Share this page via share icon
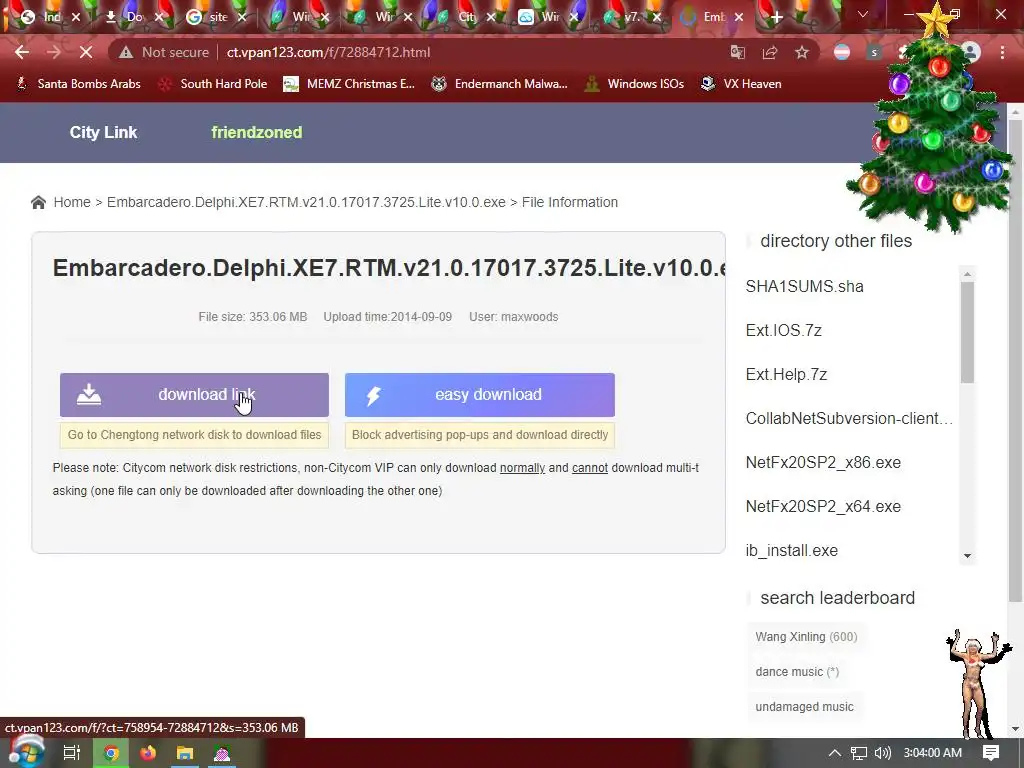 point(770,52)
